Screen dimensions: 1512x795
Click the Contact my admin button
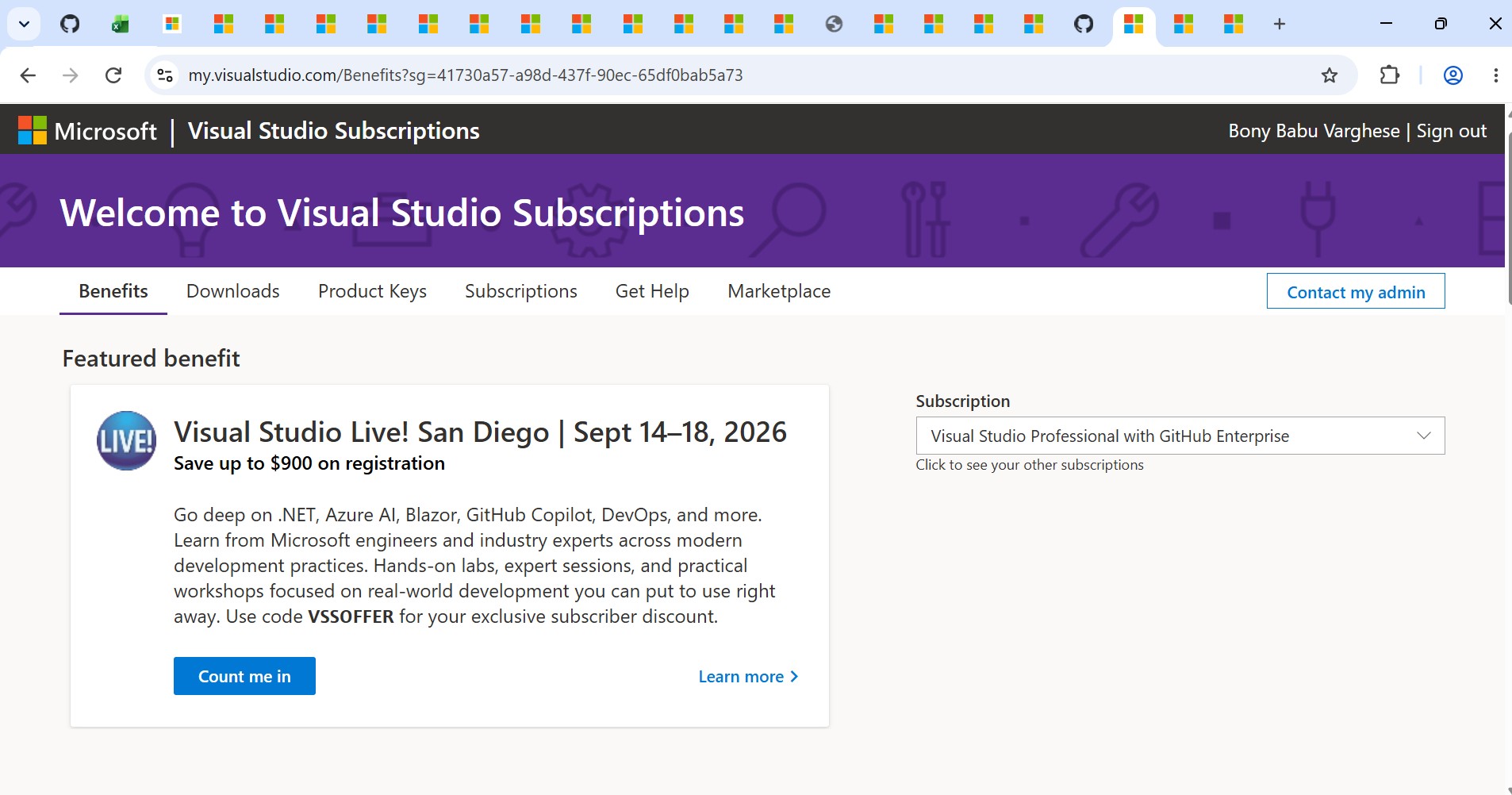coord(1356,291)
